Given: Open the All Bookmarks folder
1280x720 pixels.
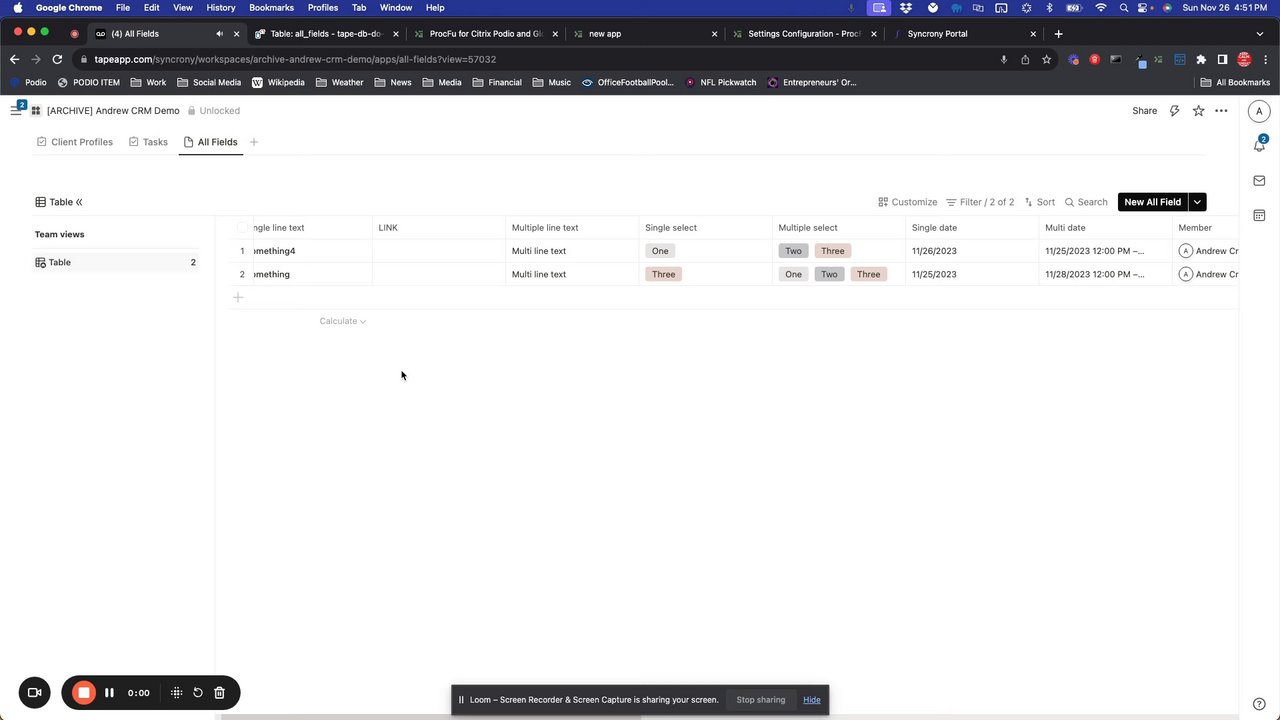Looking at the screenshot, I should (1235, 82).
